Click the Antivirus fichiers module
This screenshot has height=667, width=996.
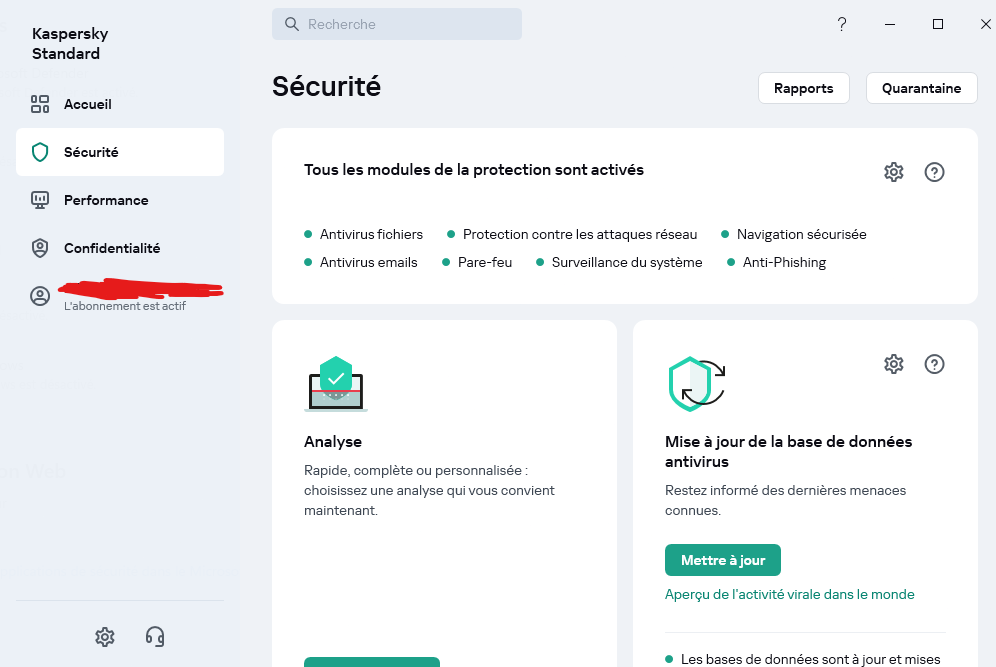371,234
